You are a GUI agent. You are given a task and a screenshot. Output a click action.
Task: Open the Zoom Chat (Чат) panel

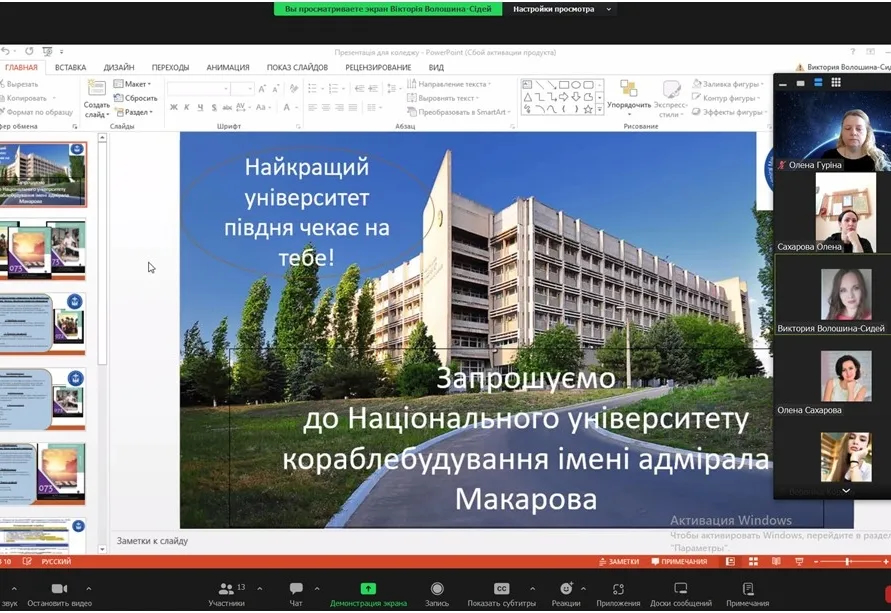click(x=296, y=589)
